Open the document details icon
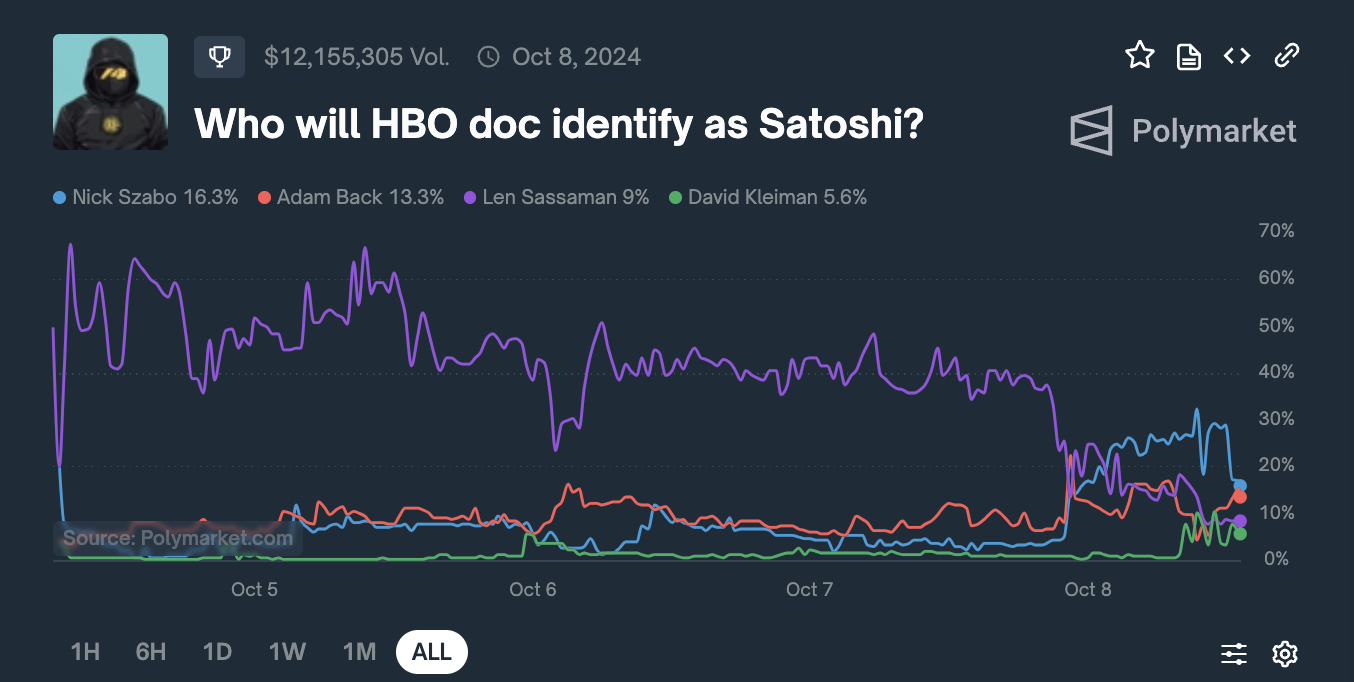The height and width of the screenshot is (682, 1354). pos(1188,56)
